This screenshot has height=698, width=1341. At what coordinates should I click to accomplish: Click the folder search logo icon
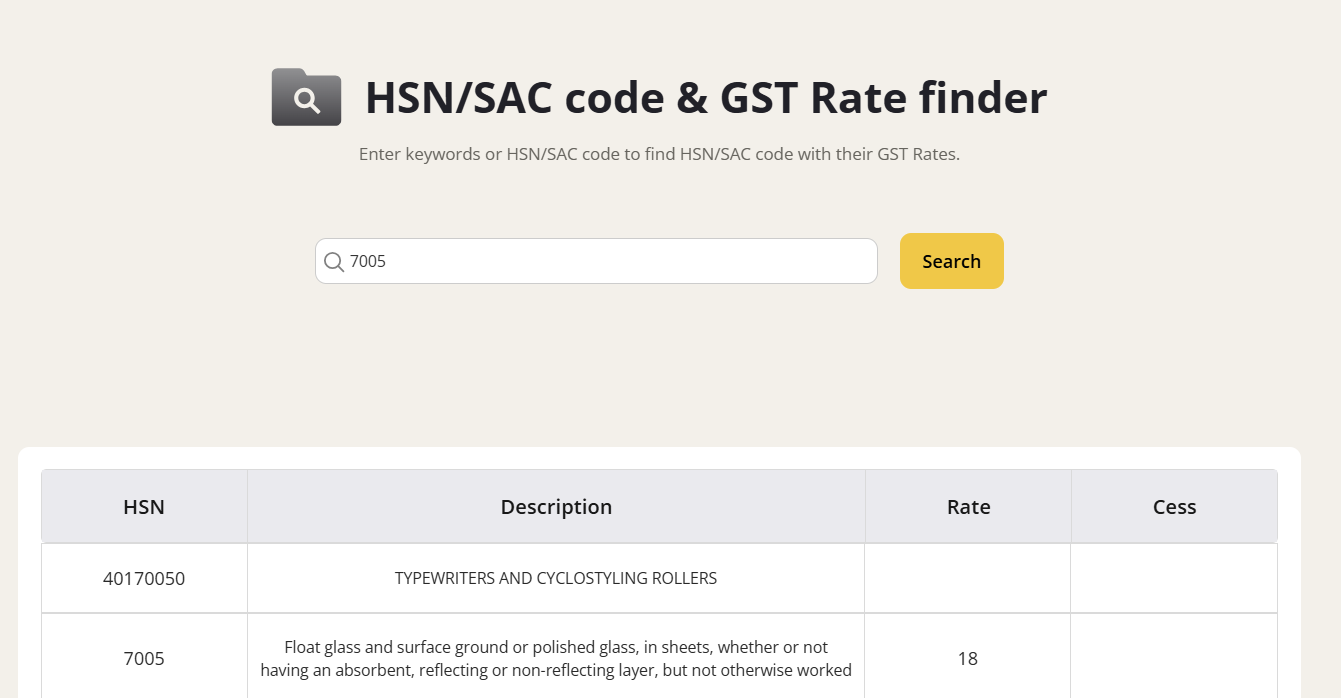[x=306, y=97]
